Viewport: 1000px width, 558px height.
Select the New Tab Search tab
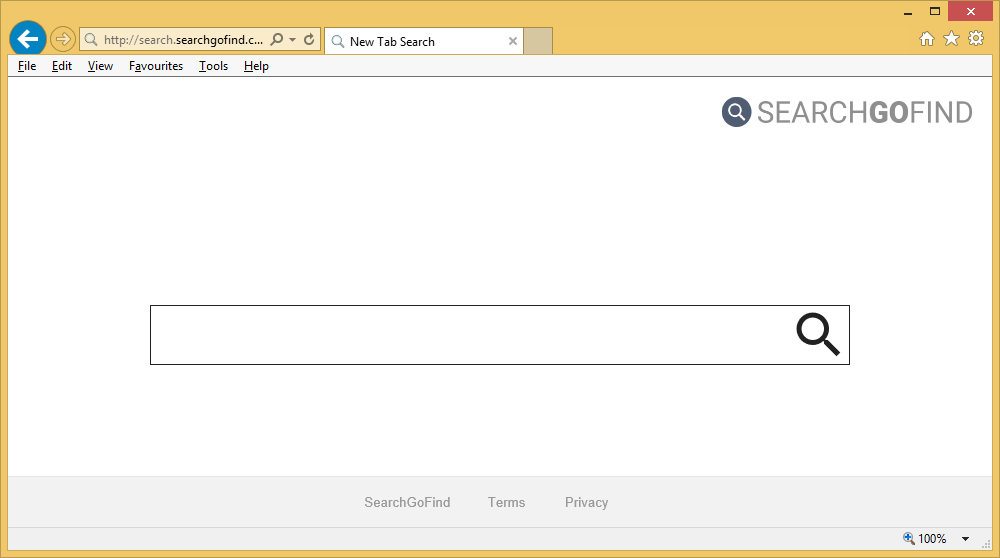pos(415,42)
